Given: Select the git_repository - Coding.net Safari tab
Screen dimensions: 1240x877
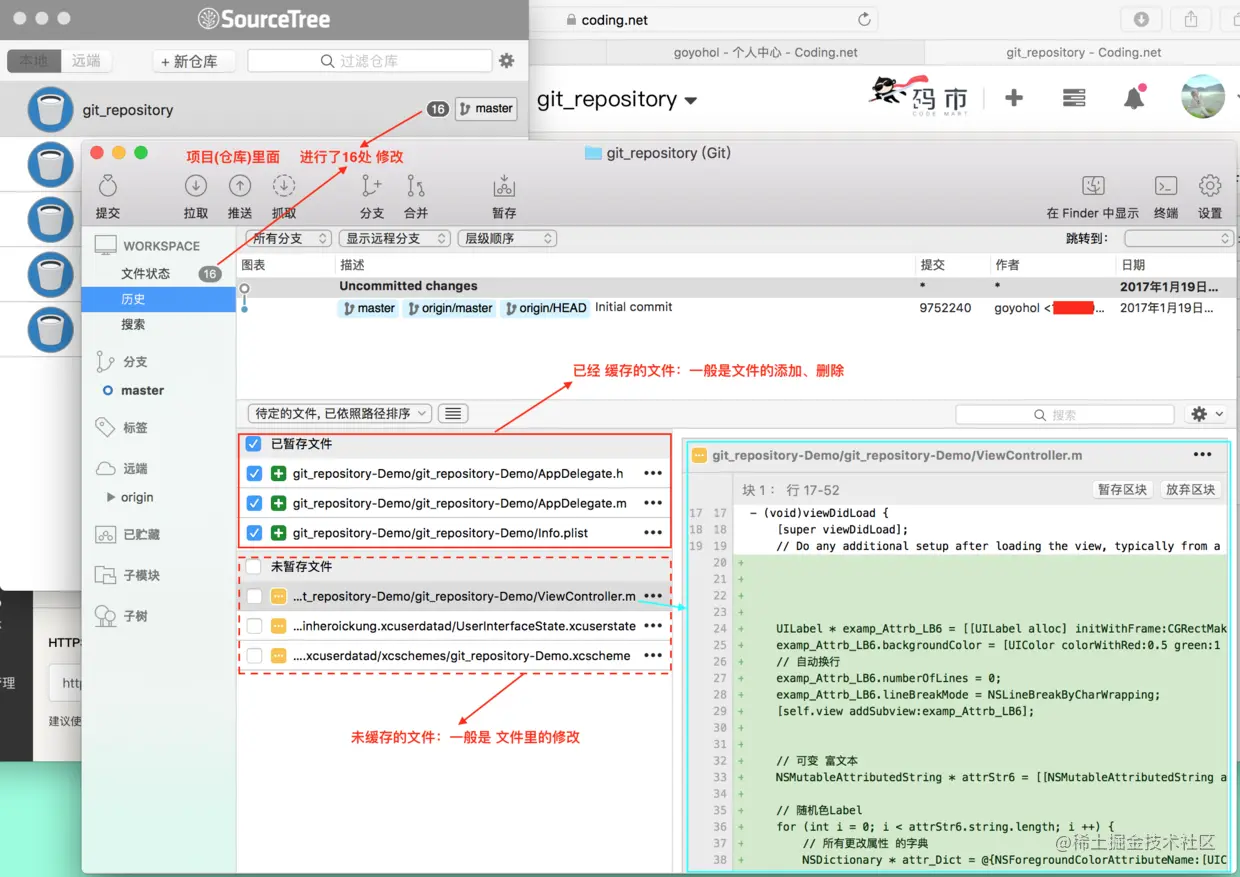Looking at the screenshot, I should (x=1083, y=52).
